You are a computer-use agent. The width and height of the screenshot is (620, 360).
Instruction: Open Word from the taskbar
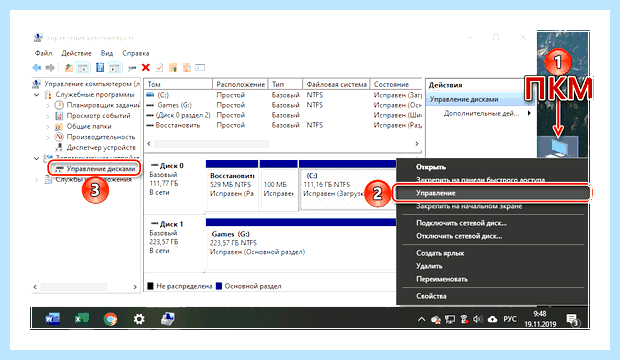[52, 318]
